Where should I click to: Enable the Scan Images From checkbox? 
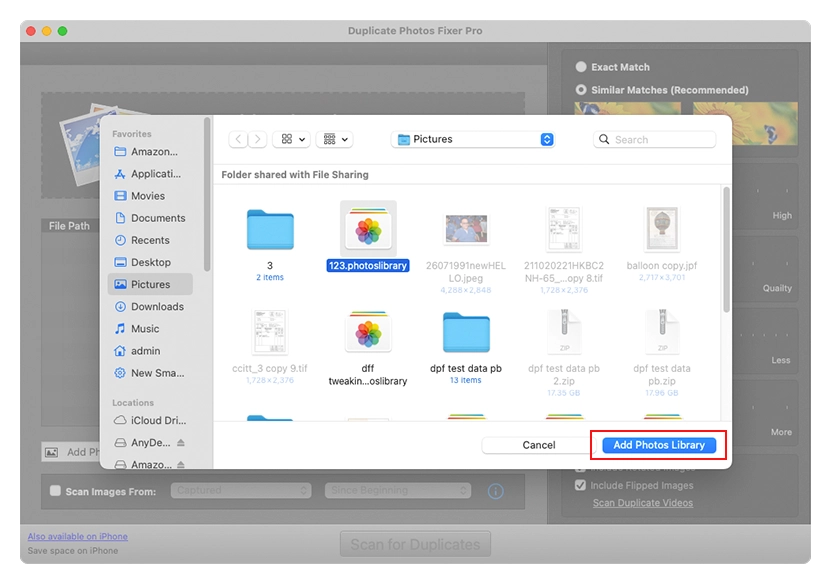[55, 491]
